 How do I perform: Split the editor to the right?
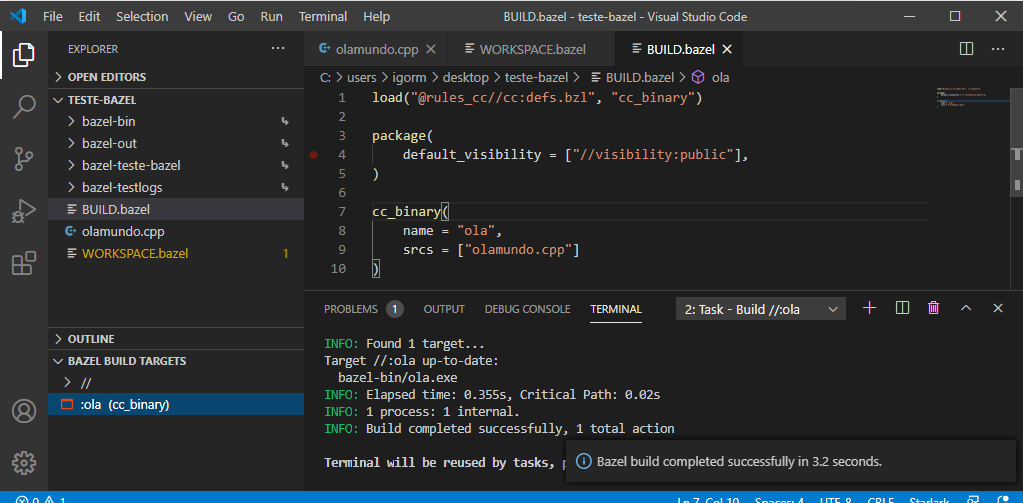coord(966,49)
